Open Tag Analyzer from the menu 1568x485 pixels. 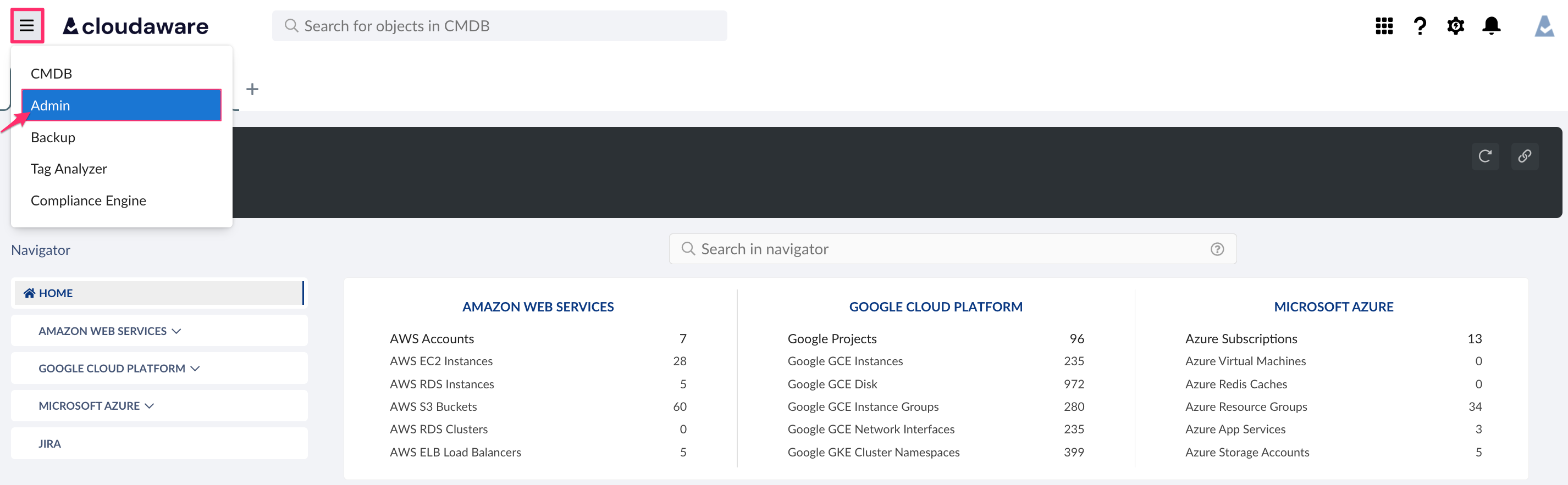(x=69, y=169)
